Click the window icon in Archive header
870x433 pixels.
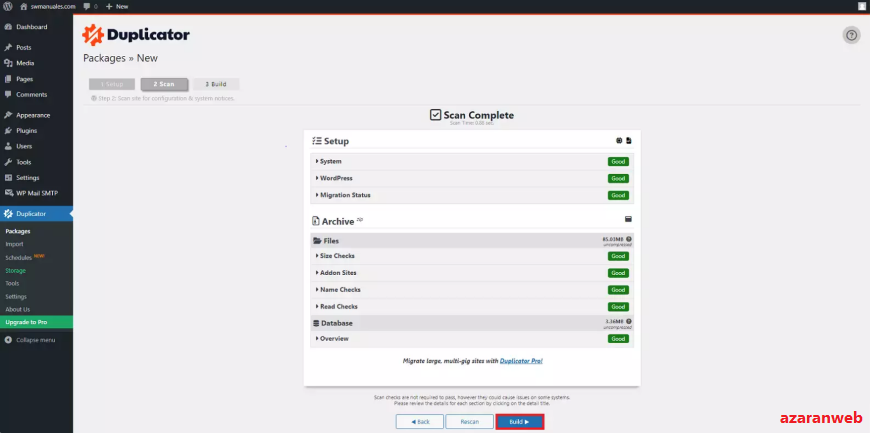[628, 219]
